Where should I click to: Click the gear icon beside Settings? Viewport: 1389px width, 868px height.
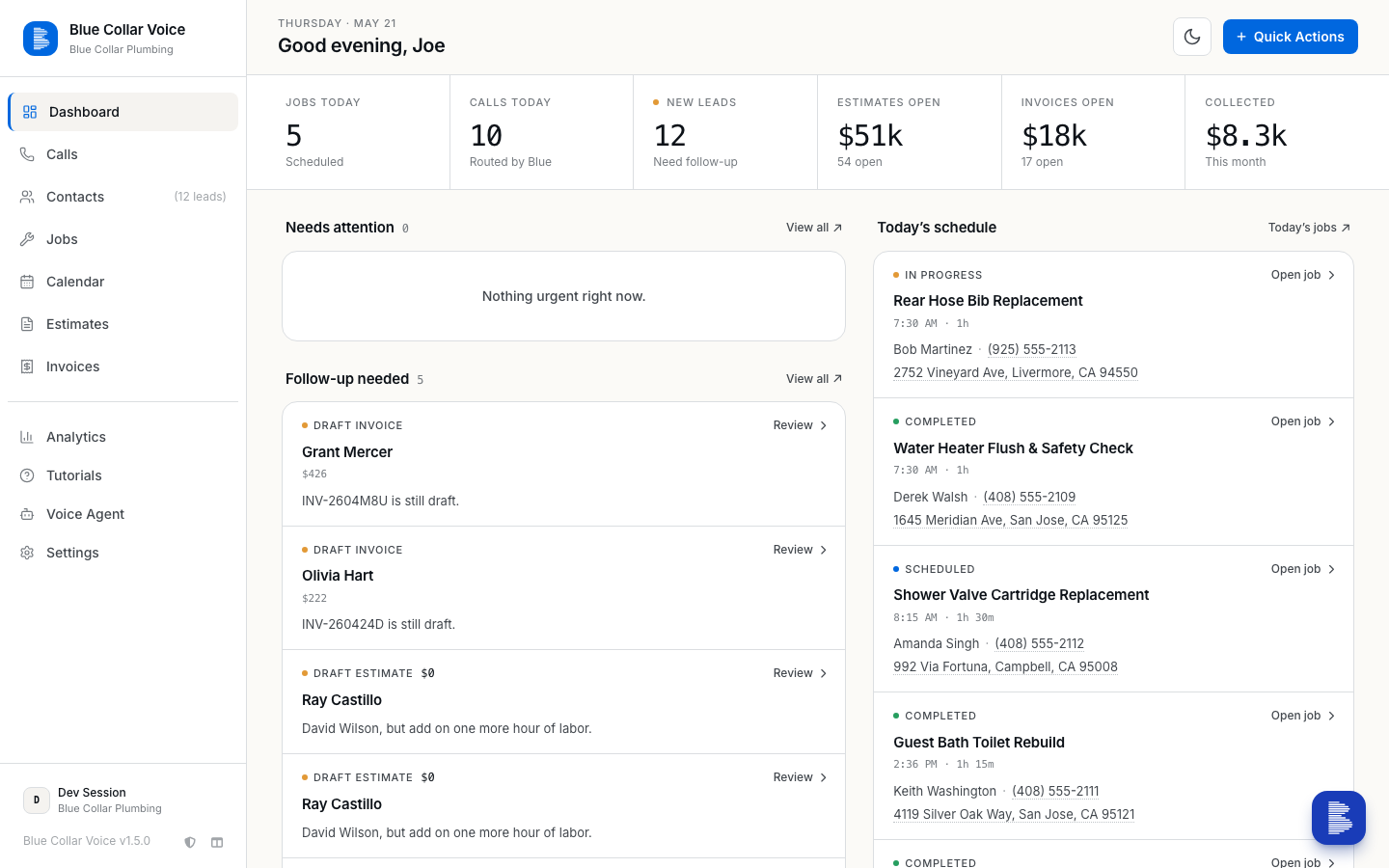pyautogui.click(x=27, y=553)
